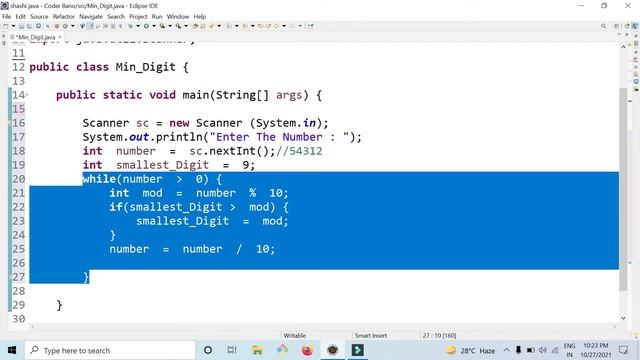The width and height of the screenshot is (640, 360).
Task: Open the Source menu
Action: click(39, 17)
